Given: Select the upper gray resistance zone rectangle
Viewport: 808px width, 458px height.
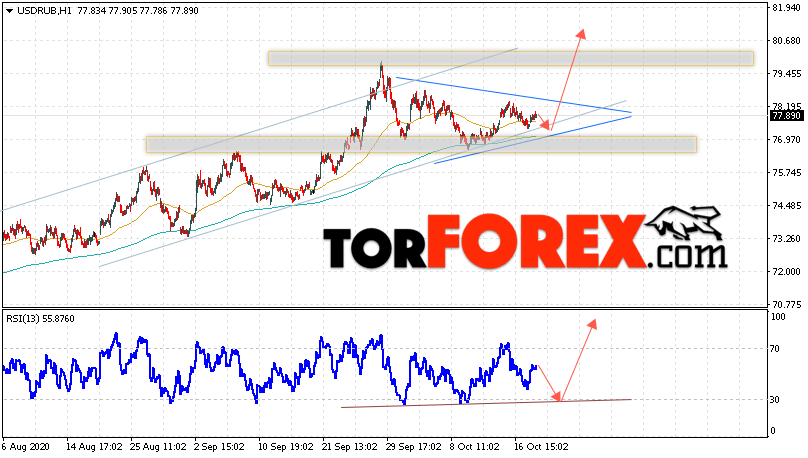Looking at the screenshot, I should click(x=511, y=58).
